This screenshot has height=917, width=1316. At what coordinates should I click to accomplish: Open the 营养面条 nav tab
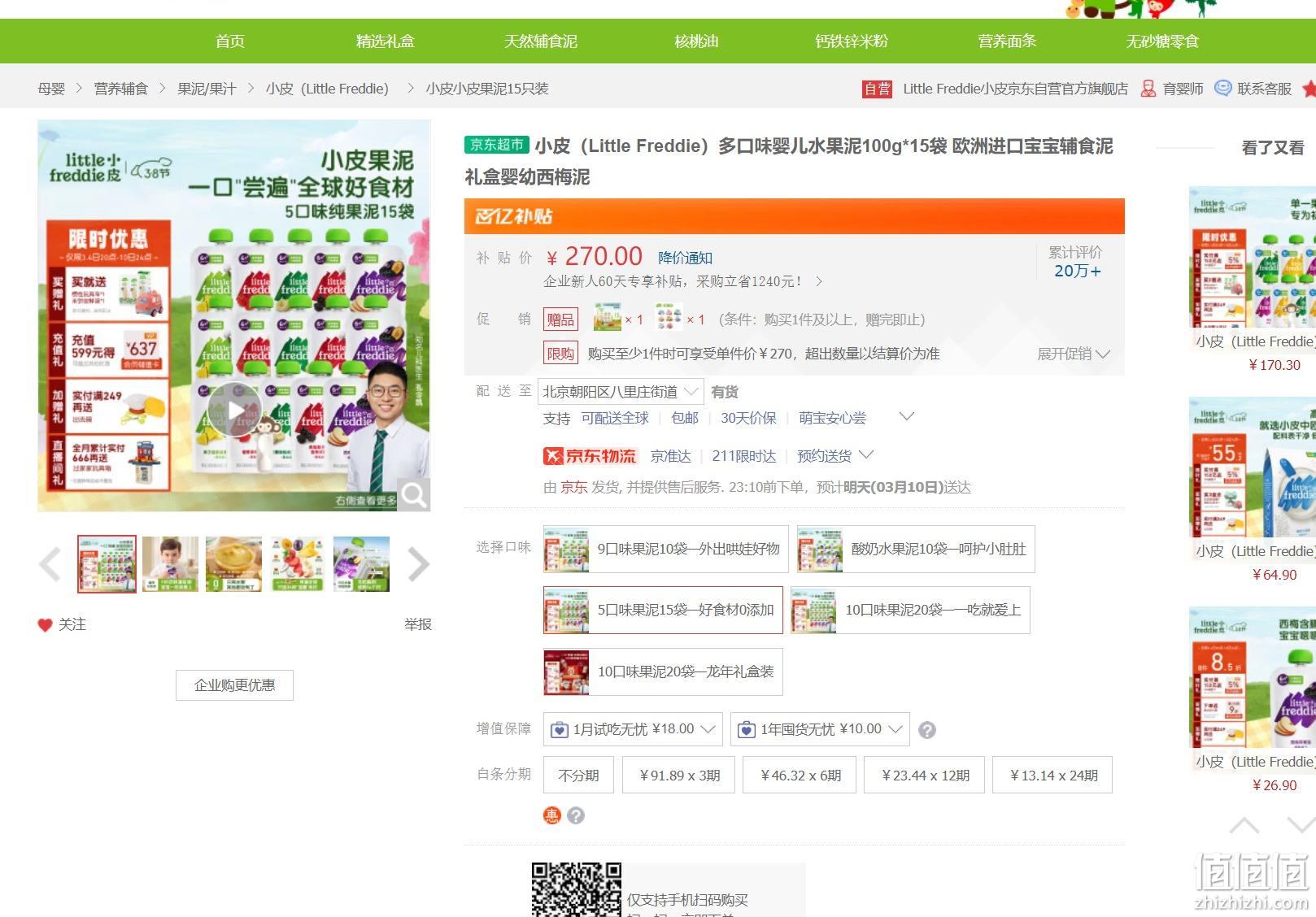1007,41
